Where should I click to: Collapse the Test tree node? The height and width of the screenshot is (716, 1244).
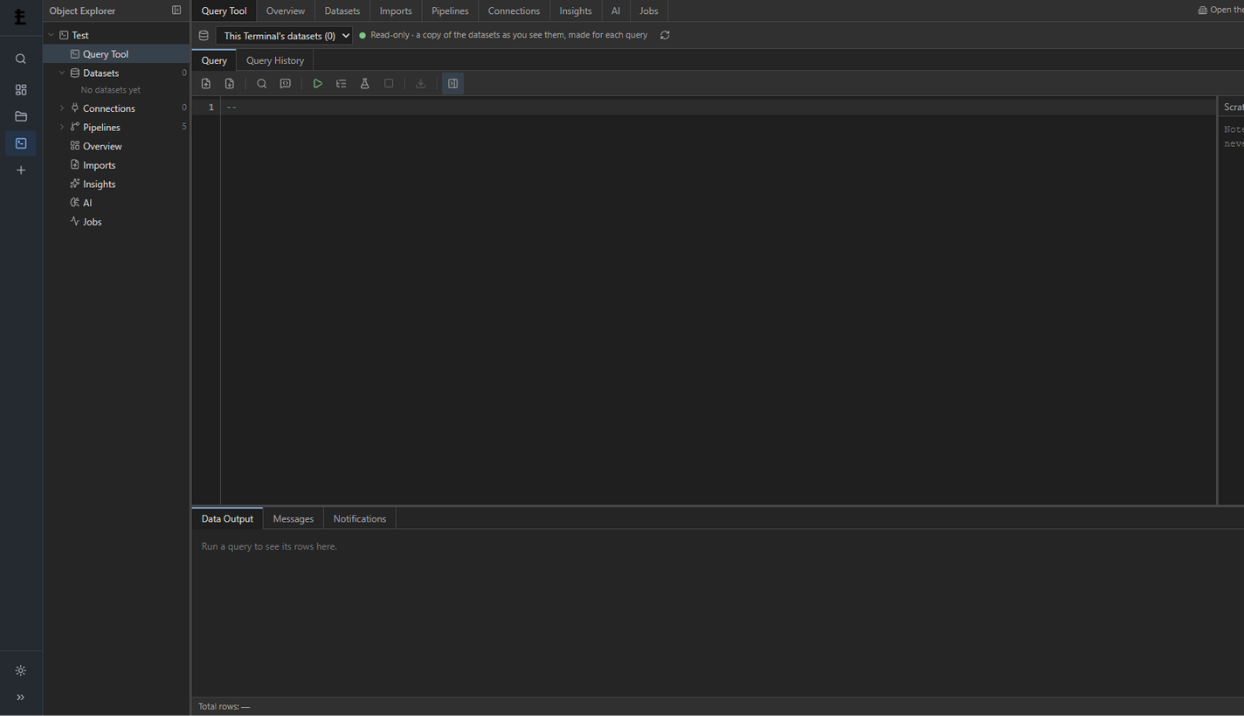(51, 35)
